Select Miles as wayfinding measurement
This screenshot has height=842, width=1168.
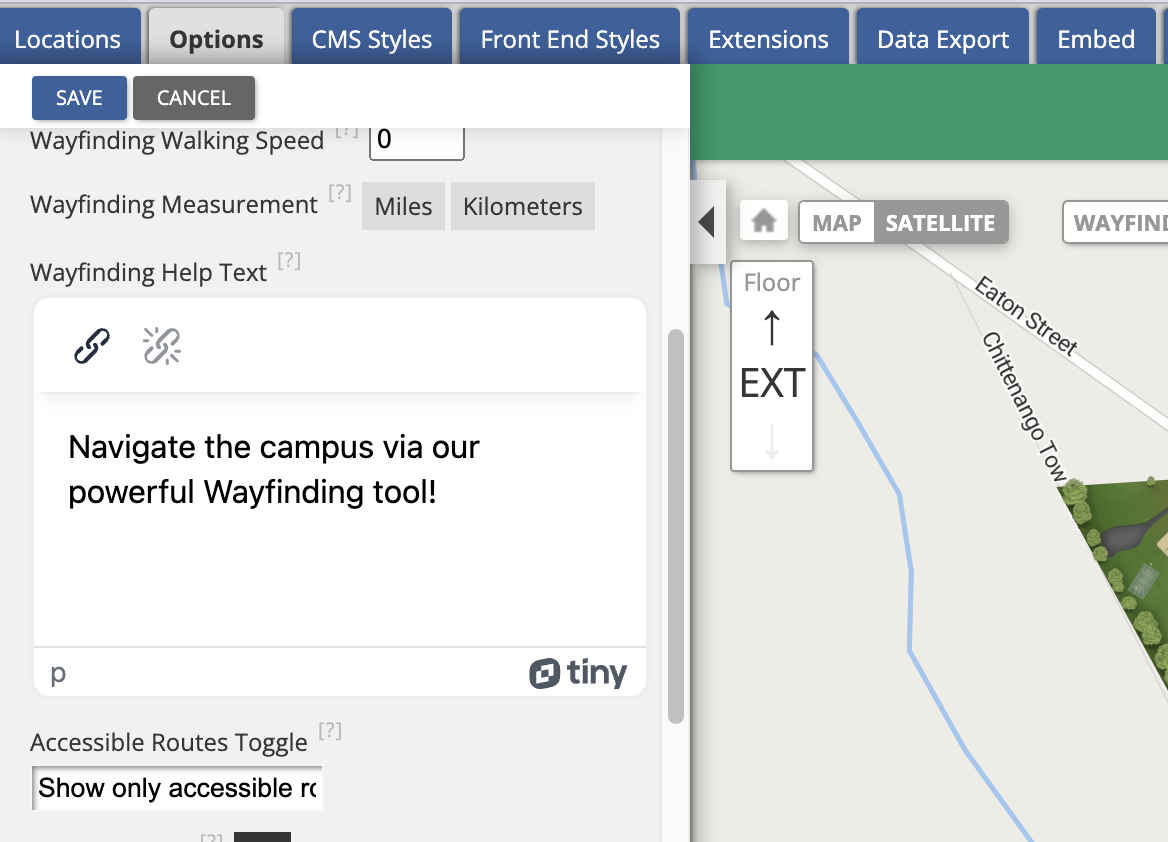click(403, 206)
